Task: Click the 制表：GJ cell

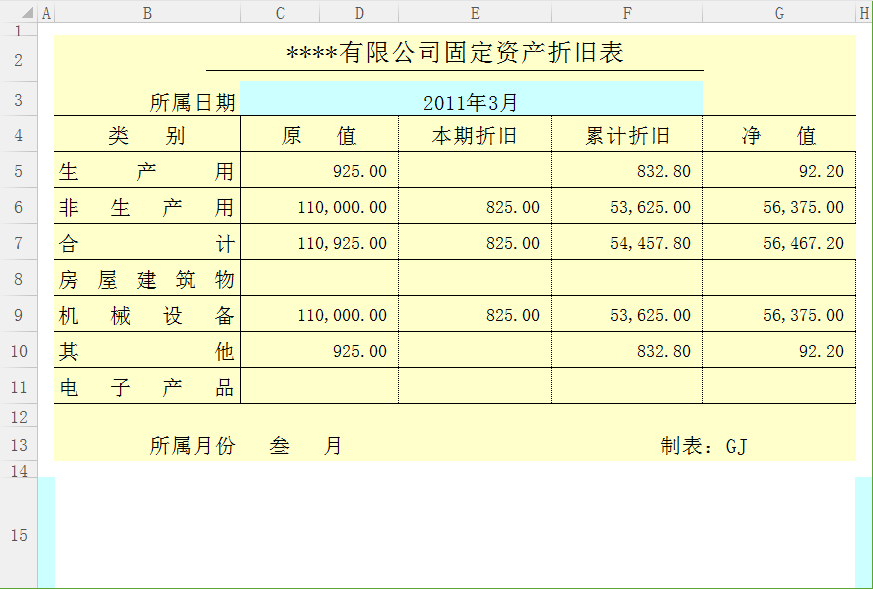Action: [x=704, y=446]
